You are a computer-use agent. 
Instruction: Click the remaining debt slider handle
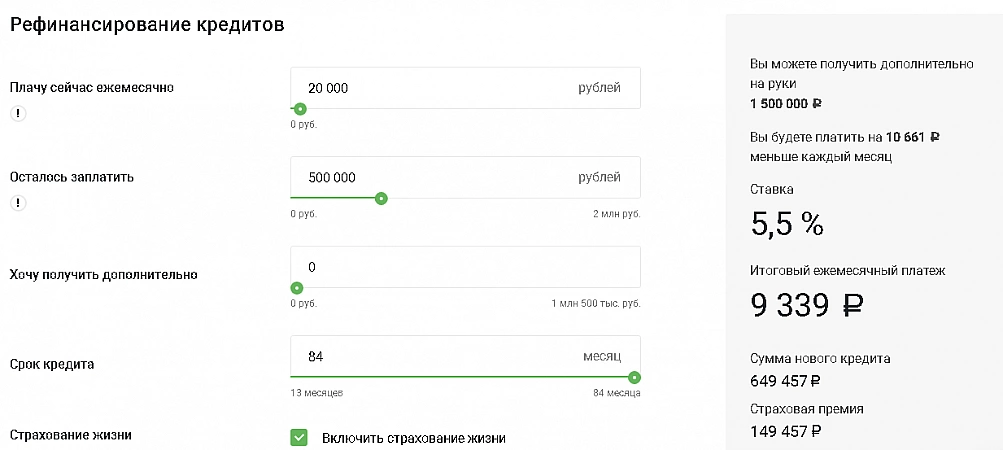(381, 198)
